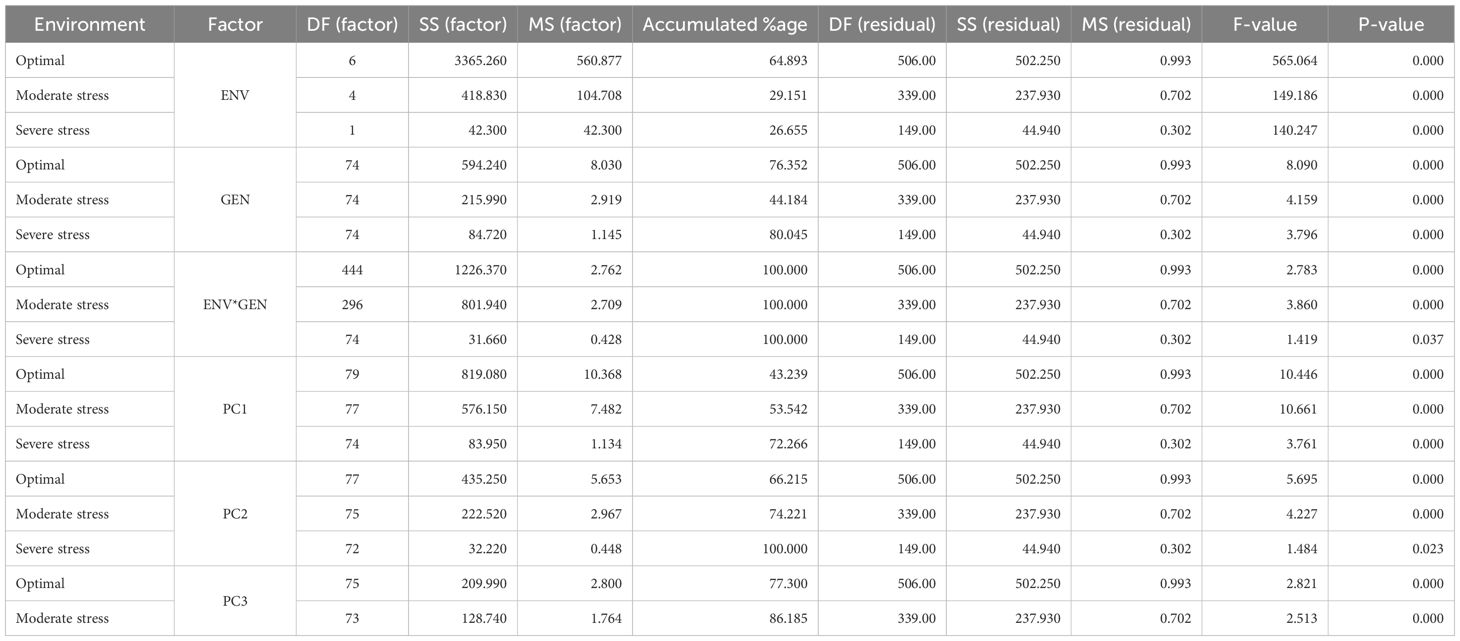This screenshot has height=641, width=1460.
Task: Click the P-value column header
Action: pos(1405,25)
